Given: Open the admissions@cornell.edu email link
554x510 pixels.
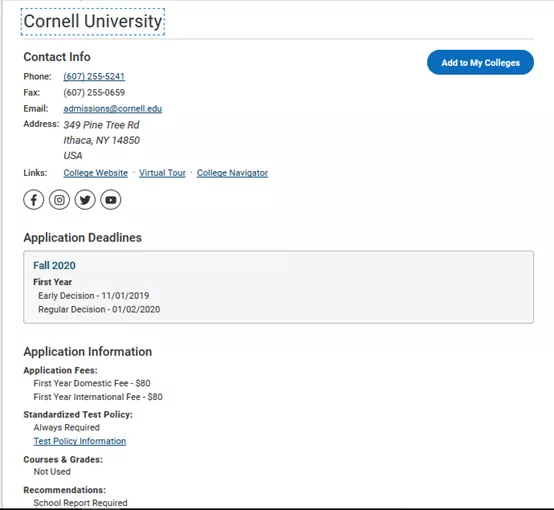Looking at the screenshot, I should pos(113,109).
